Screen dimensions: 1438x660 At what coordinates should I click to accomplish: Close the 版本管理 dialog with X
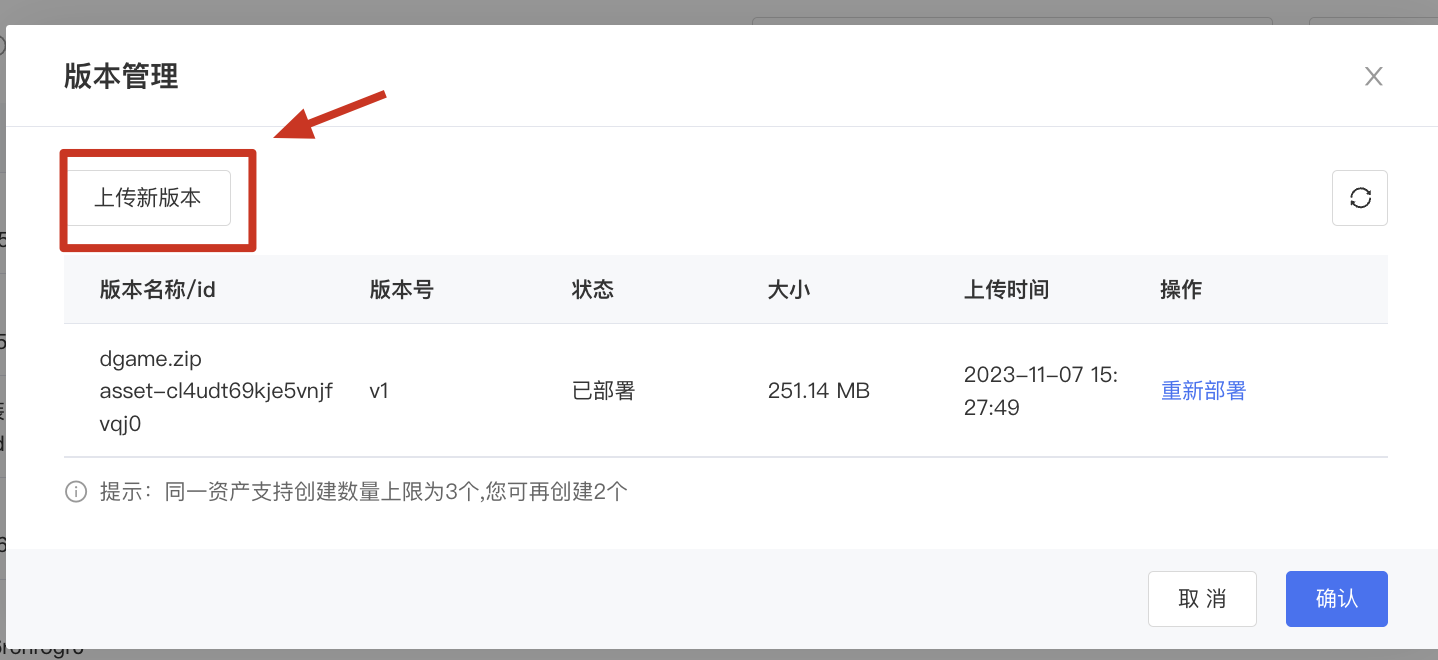(x=1374, y=76)
